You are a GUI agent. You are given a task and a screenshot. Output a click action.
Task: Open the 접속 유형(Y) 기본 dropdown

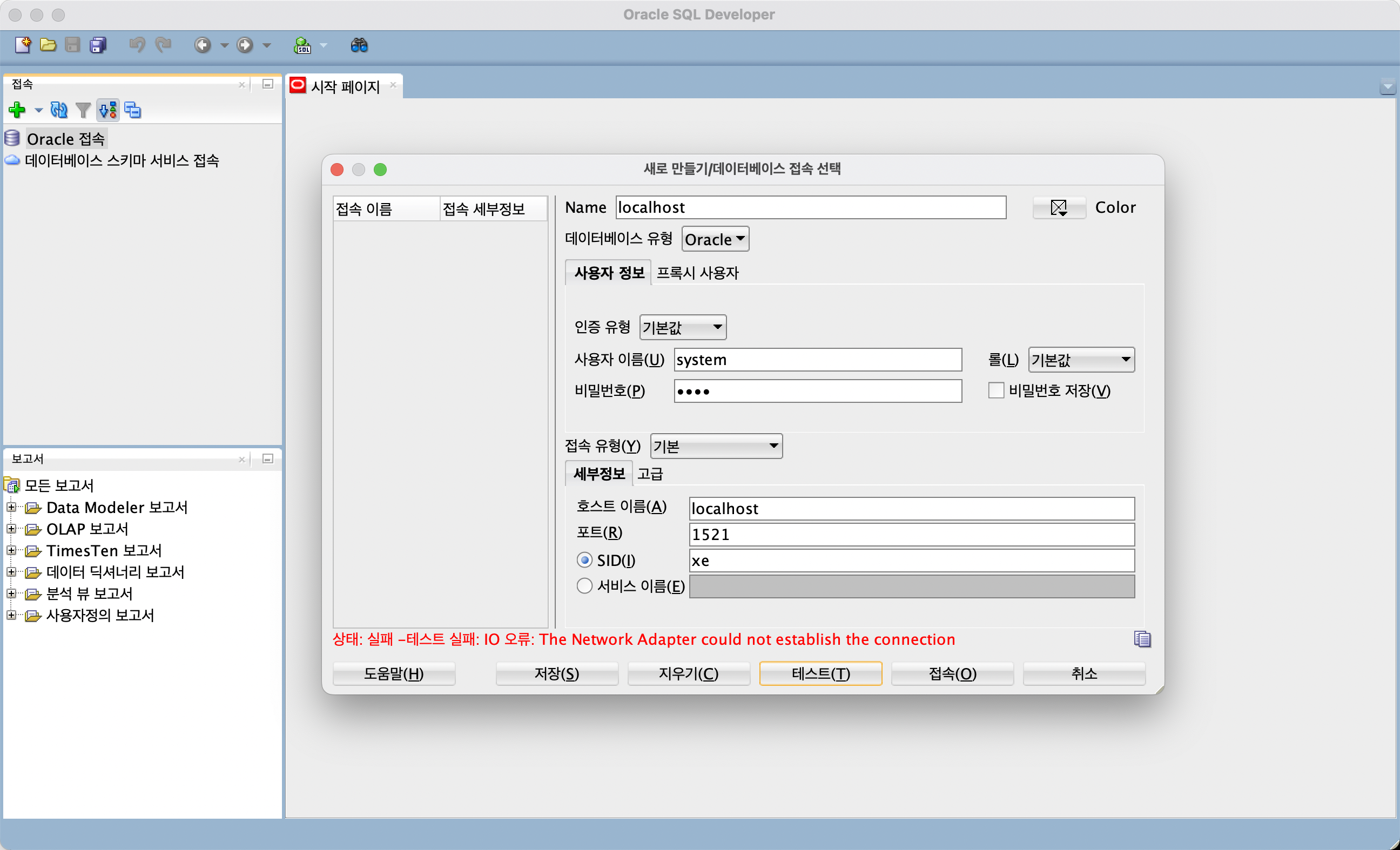click(x=717, y=446)
